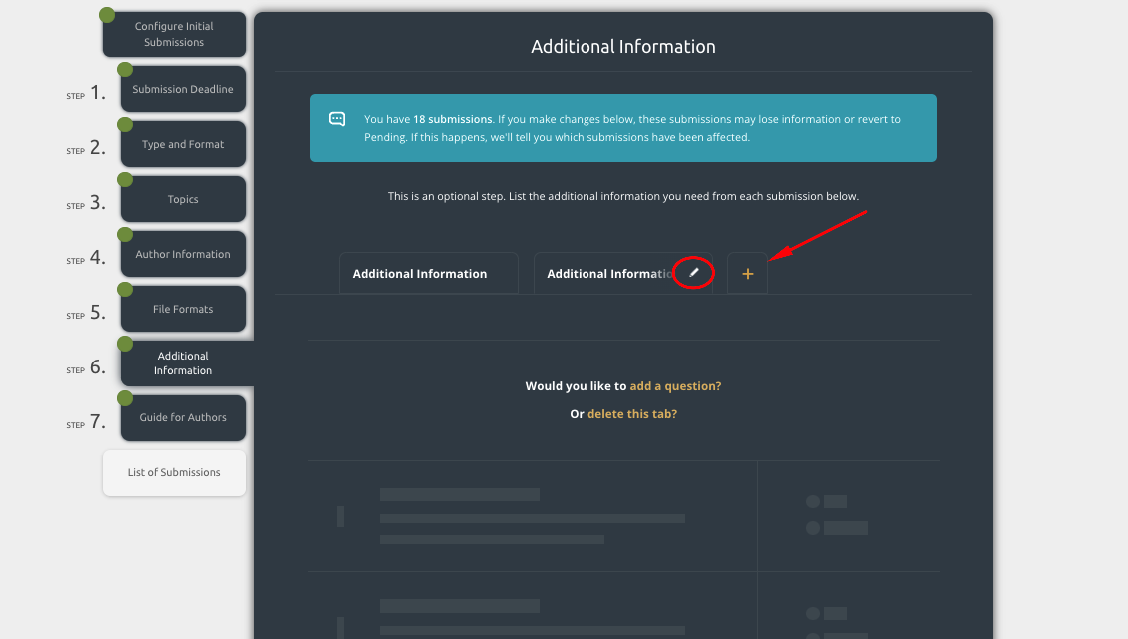Click the speech bubble icon in the notice banner
1128x639 pixels.
pos(337,119)
